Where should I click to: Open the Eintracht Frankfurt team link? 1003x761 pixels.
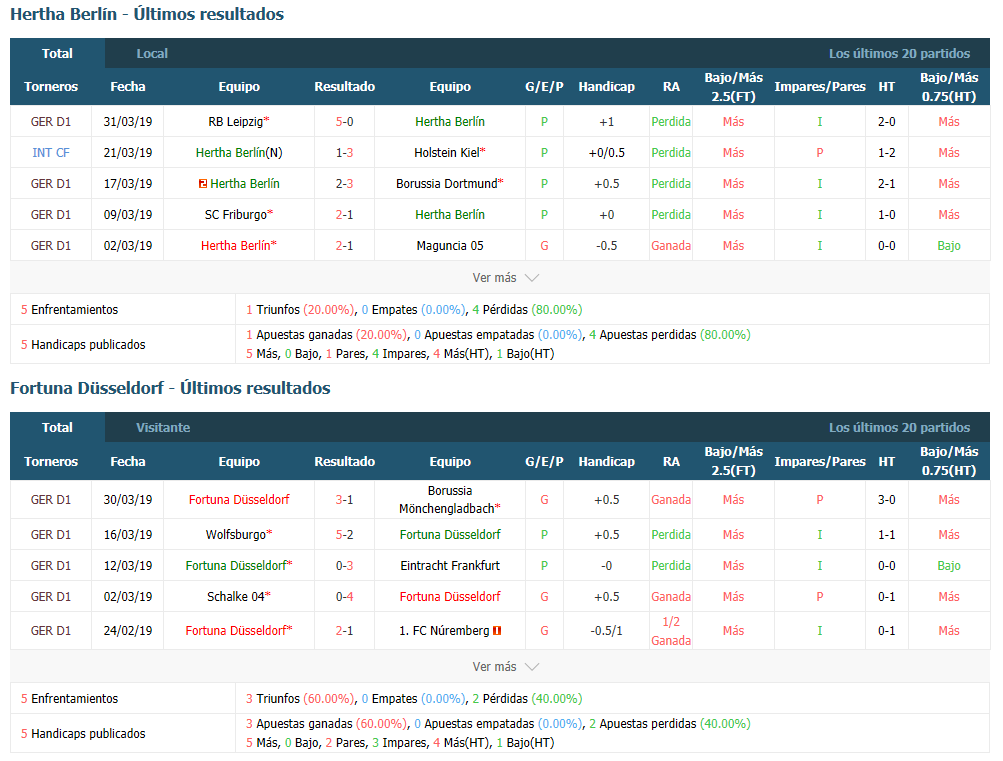[x=450, y=566]
